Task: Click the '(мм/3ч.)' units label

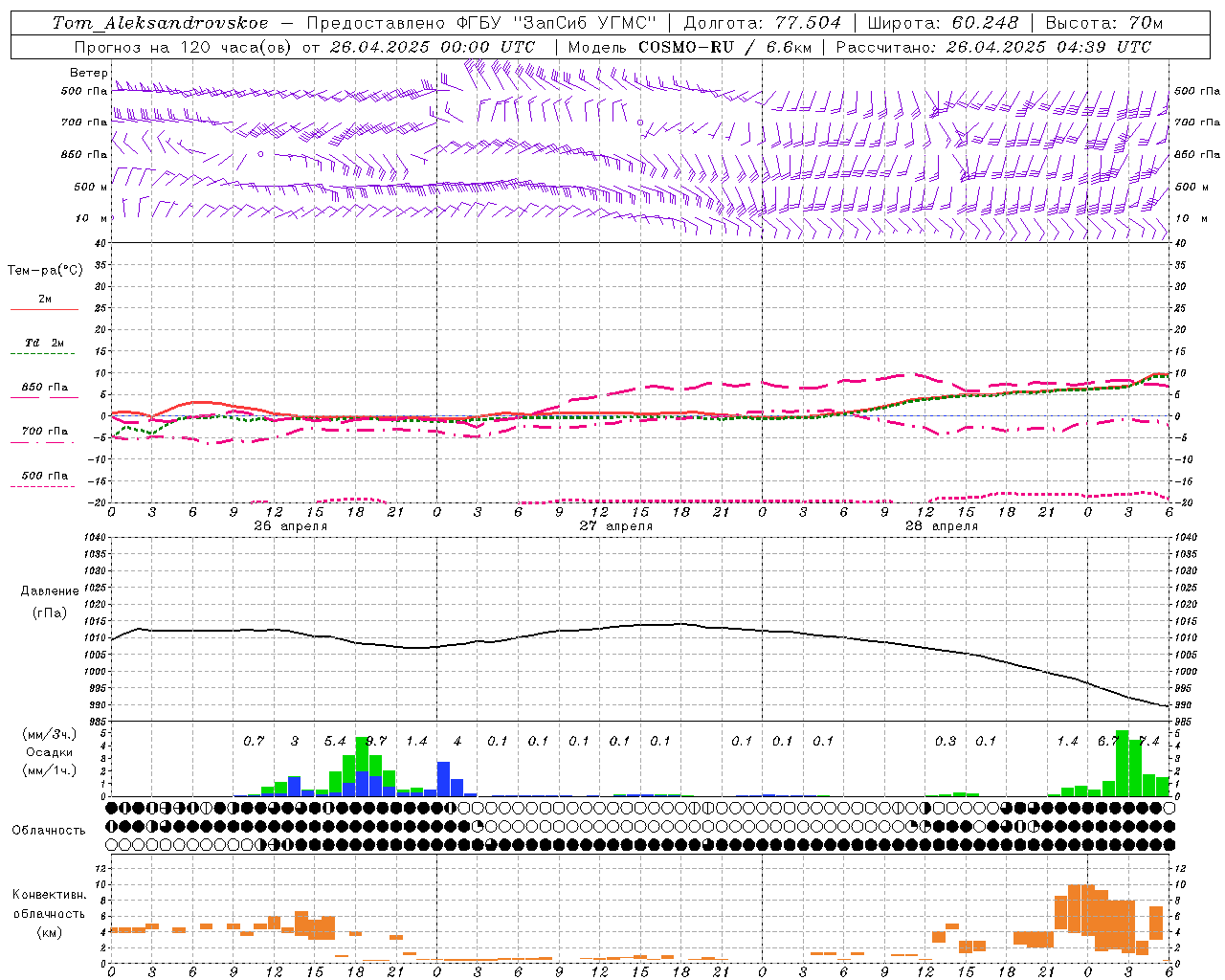Action: click(x=49, y=734)
